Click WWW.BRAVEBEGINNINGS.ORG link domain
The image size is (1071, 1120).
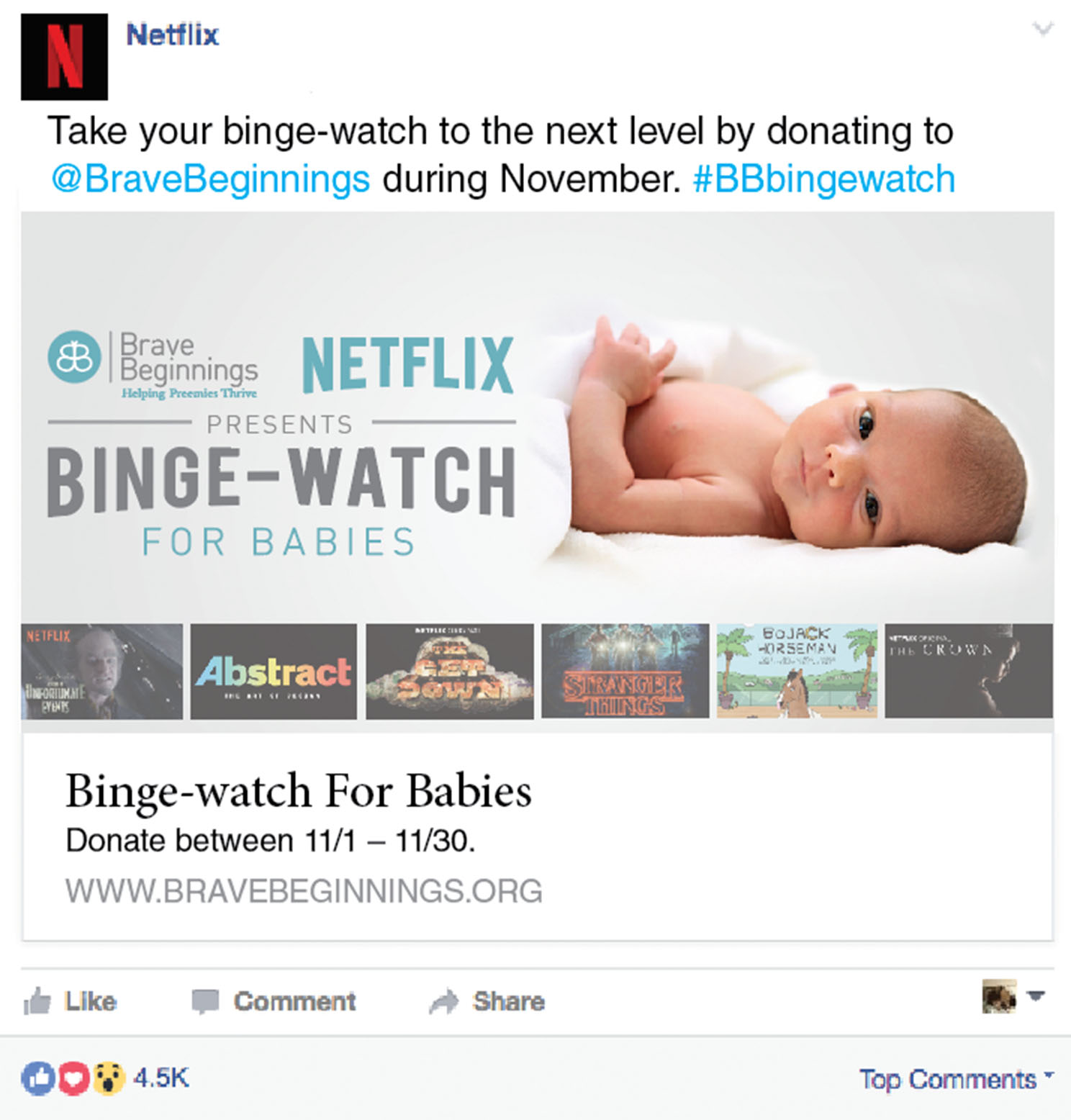(304, 890)
